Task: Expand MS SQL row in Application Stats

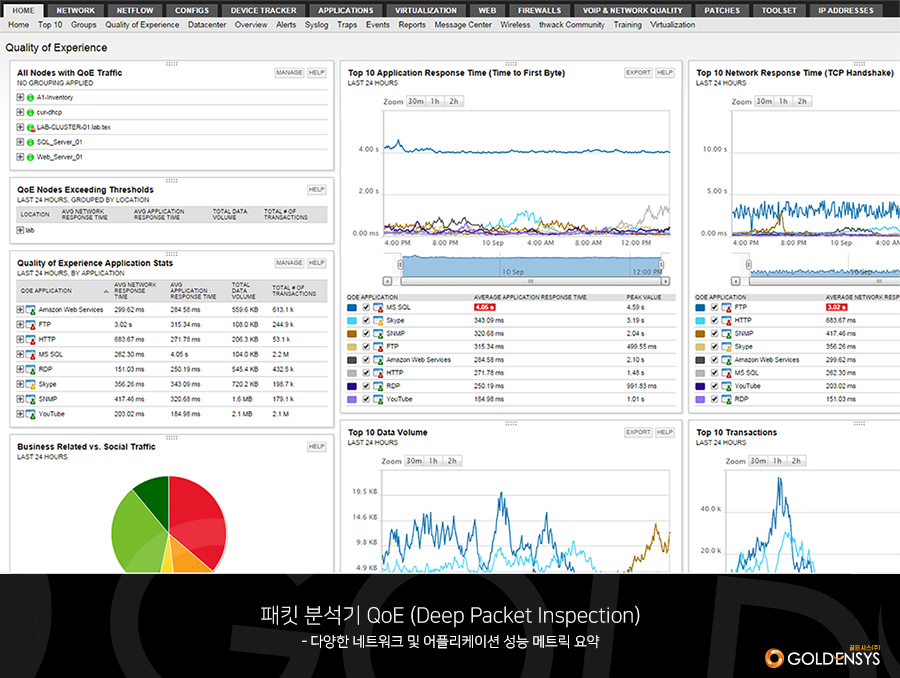Action: tap(20, 355)
